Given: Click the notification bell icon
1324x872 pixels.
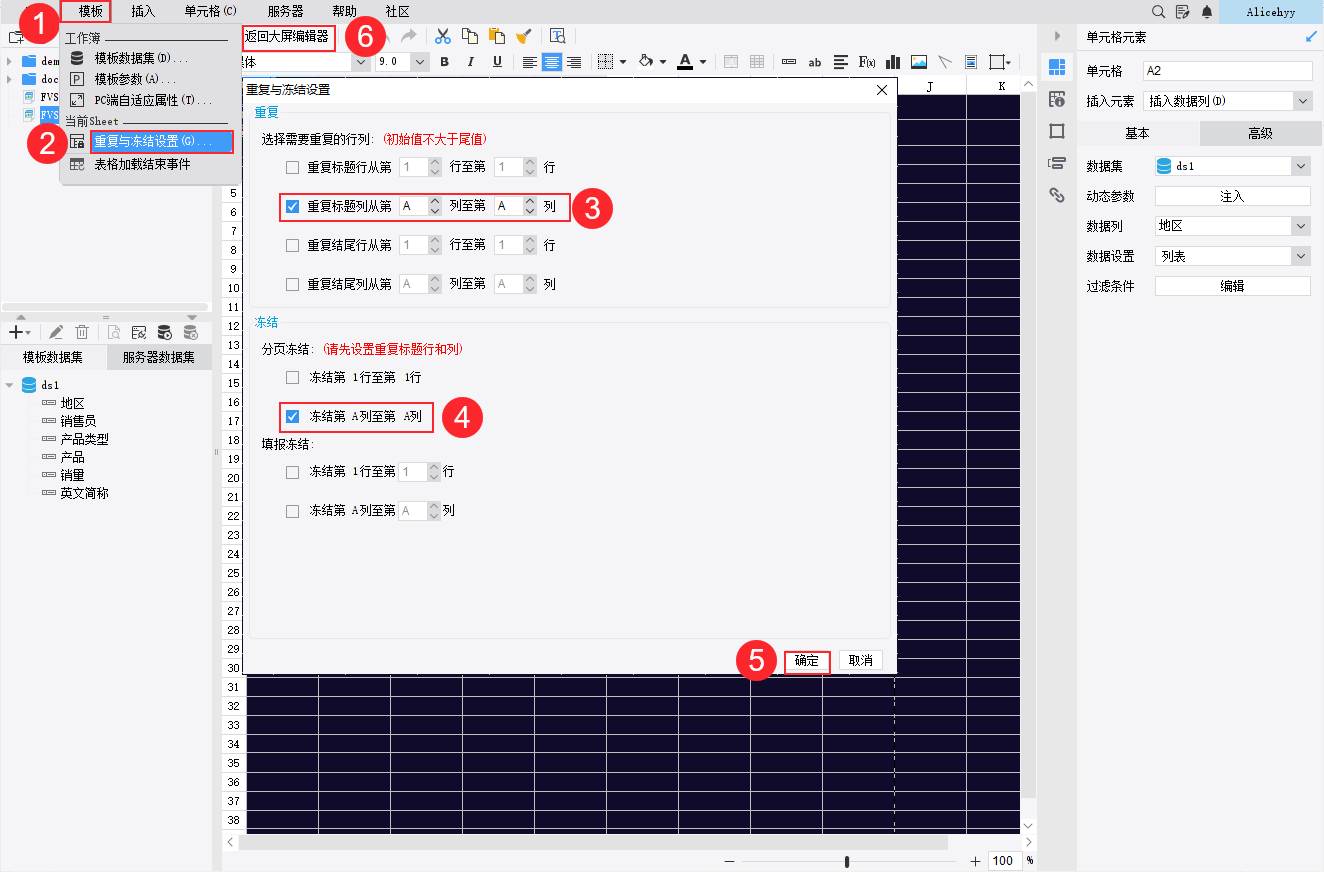Looking at the screenshot, I should click(x=1207, y=12).
